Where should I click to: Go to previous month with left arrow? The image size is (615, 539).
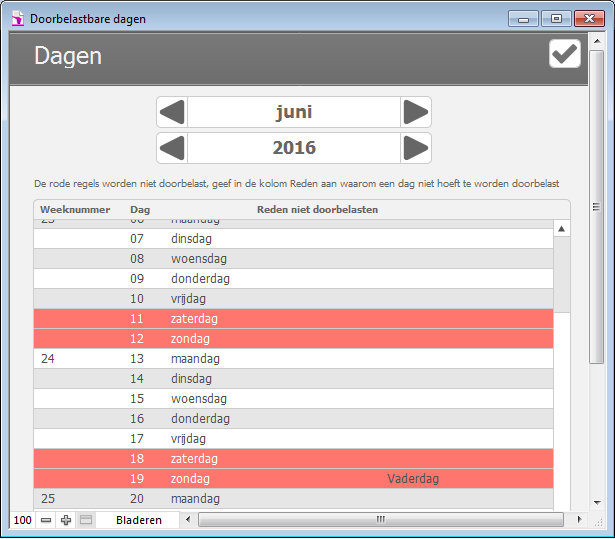click(172, 112)
